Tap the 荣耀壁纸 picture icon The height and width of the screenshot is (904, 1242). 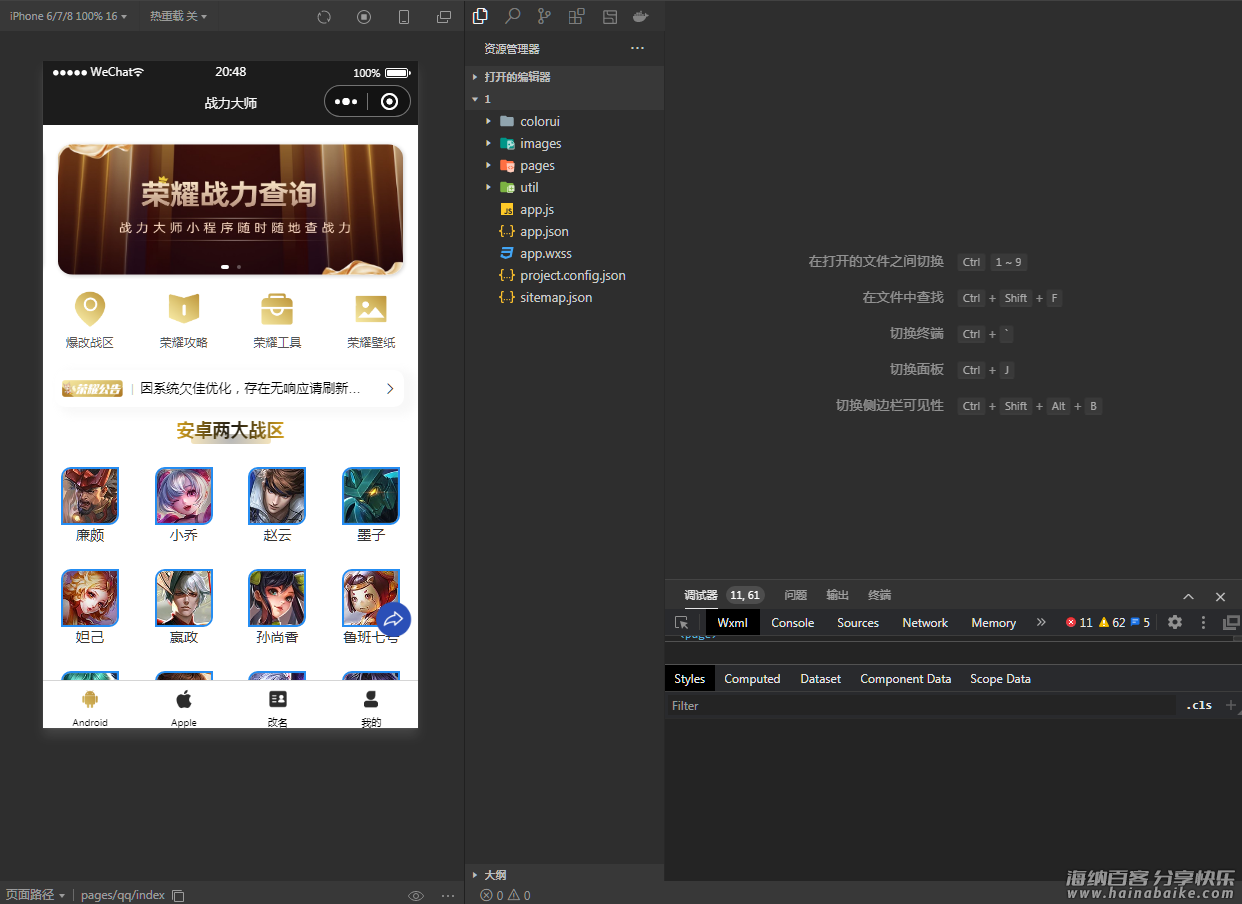(x=371, y=309)
